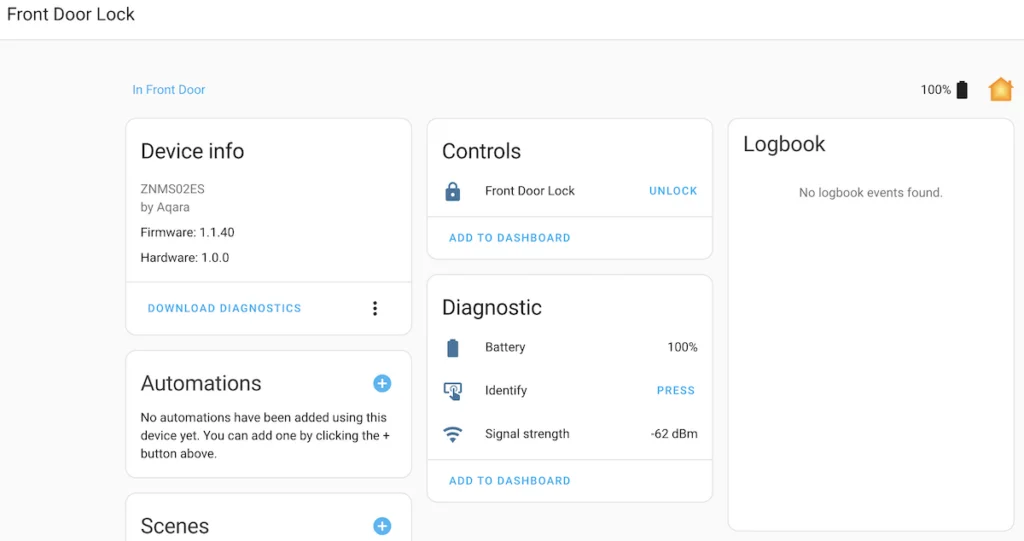Viewport: 1024px width, 541px height.
Task: Add Diagnostic entities to dashboard
Action: [509, 481]
